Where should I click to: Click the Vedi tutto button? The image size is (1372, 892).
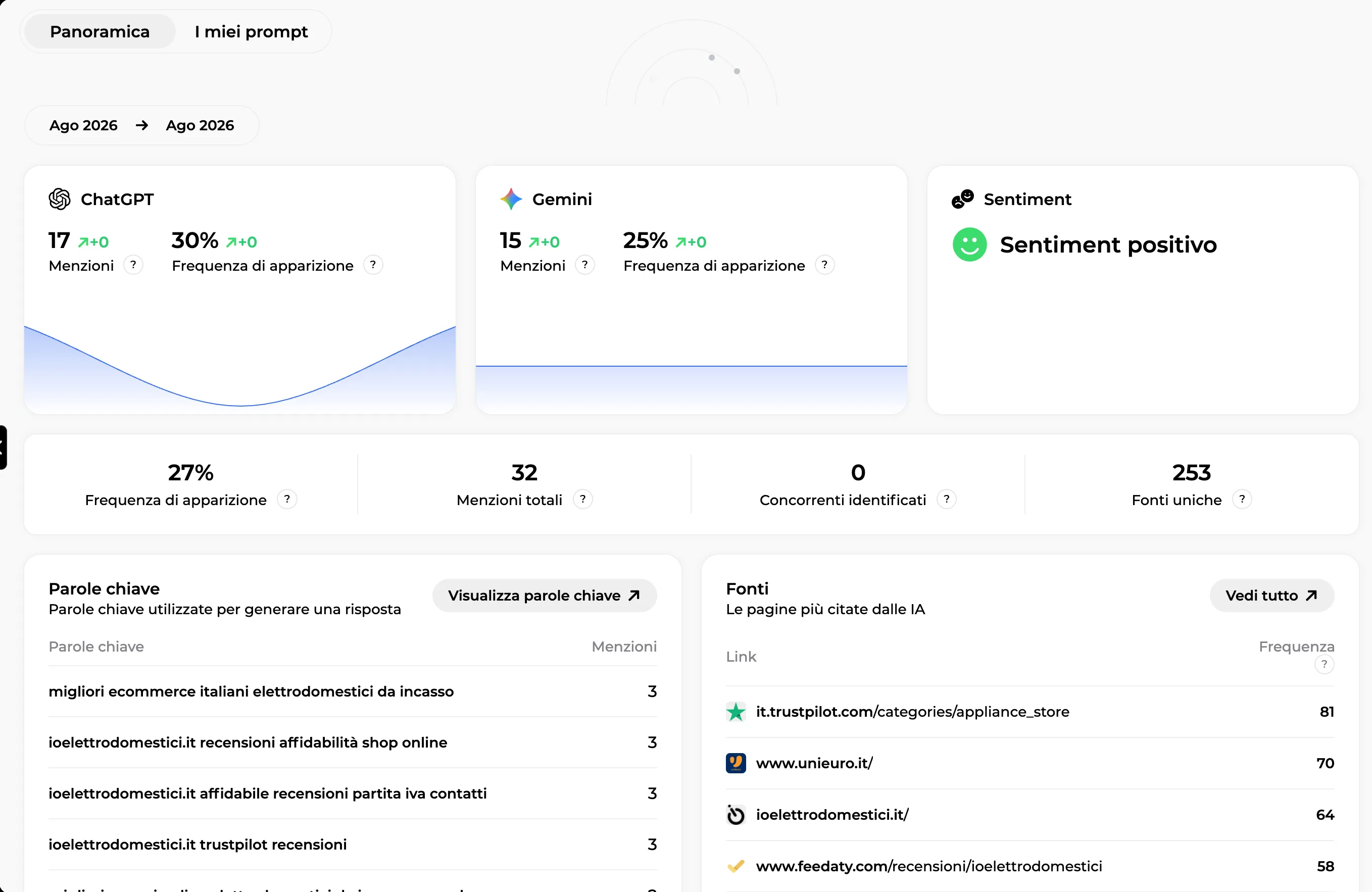click(x=1271, y=595)
